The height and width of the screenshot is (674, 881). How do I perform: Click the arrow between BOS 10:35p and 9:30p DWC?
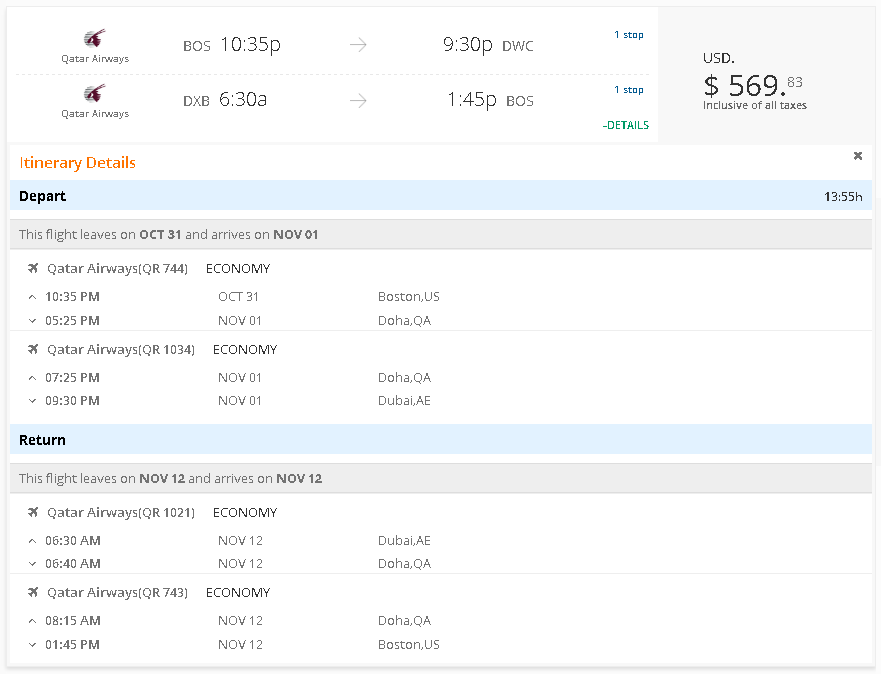(358, 45)
